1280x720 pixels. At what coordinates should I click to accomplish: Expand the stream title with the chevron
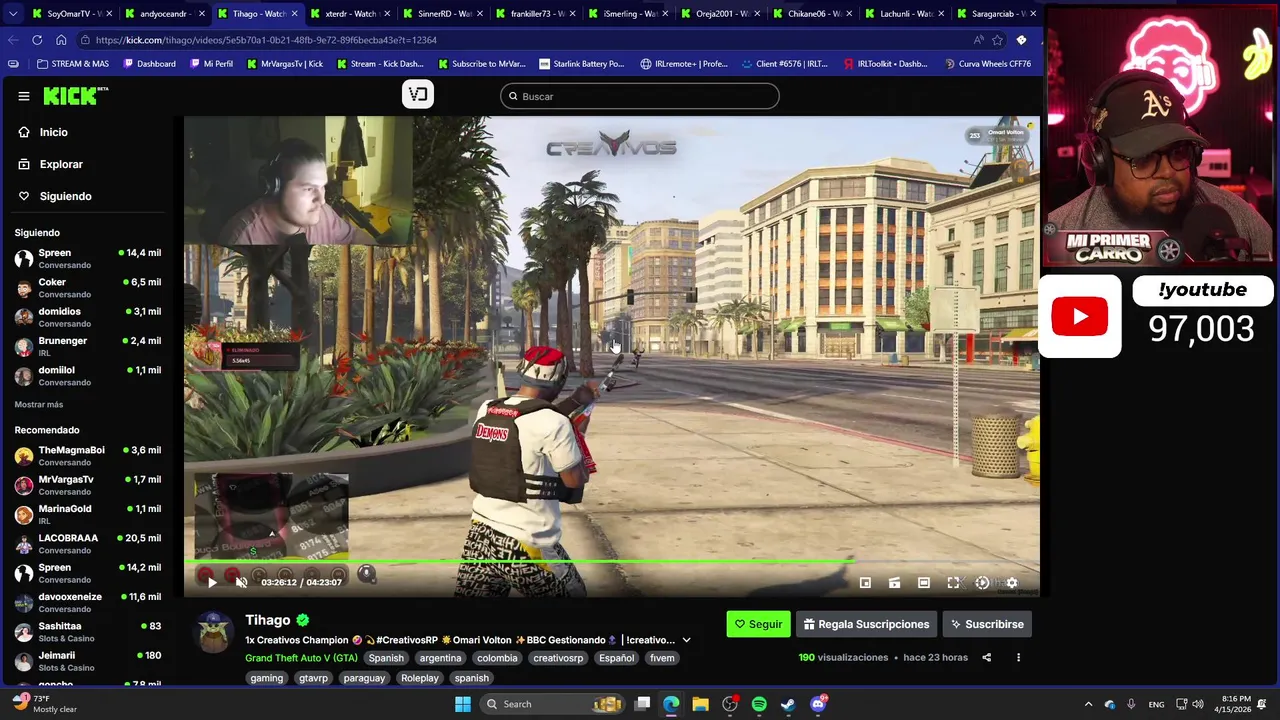(686, 640)
